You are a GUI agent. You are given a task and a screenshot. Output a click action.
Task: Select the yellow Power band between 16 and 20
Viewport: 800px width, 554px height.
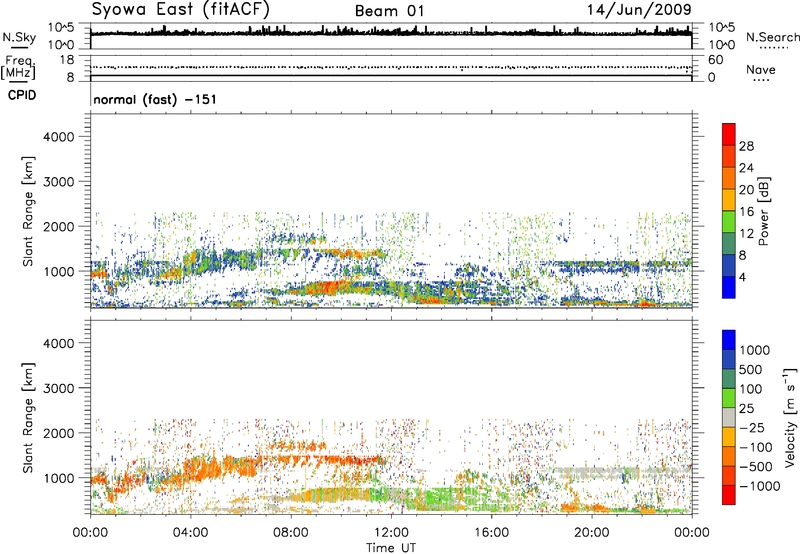(x=729, y=200)
